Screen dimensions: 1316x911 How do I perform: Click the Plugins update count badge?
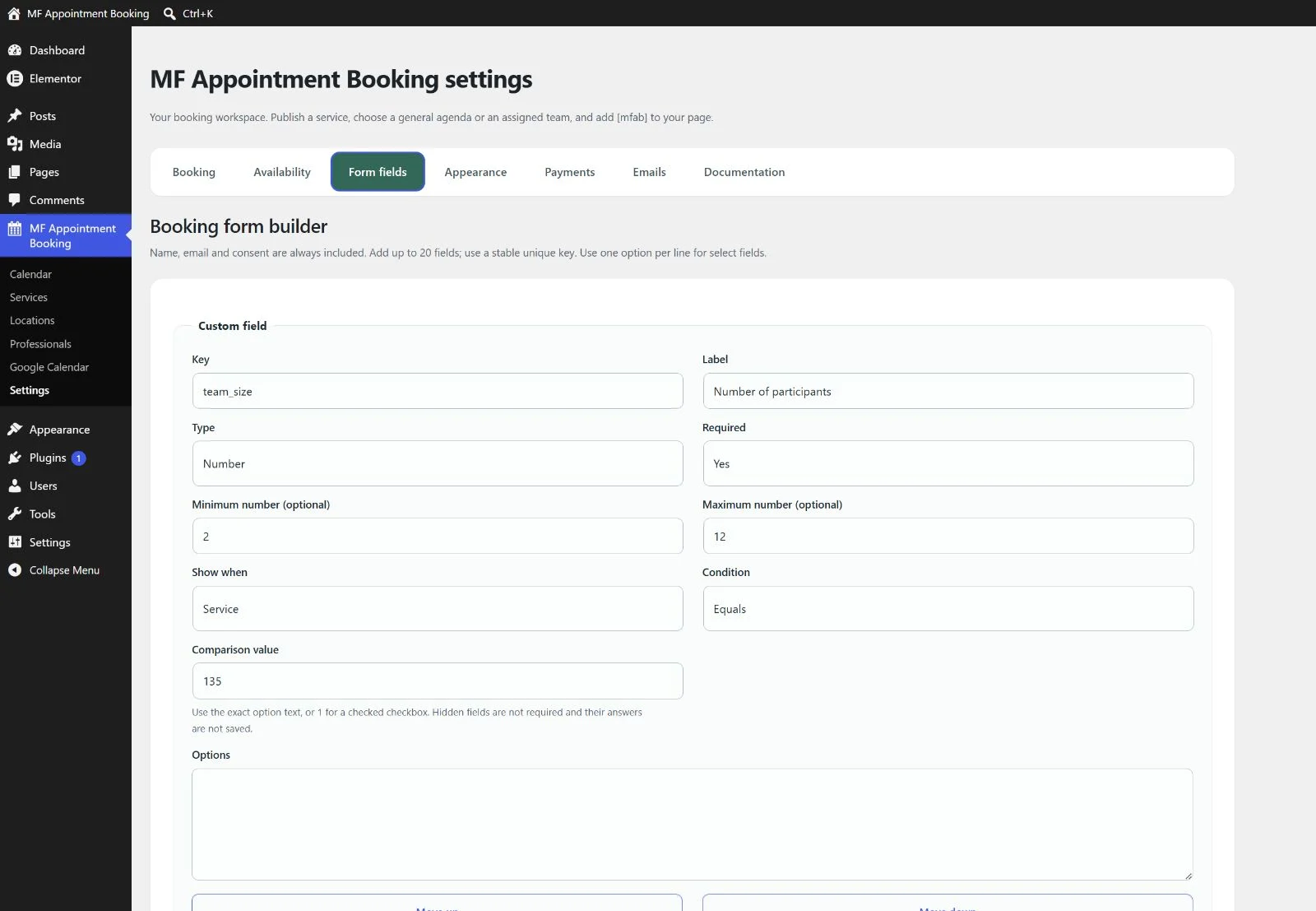[79, 458]
